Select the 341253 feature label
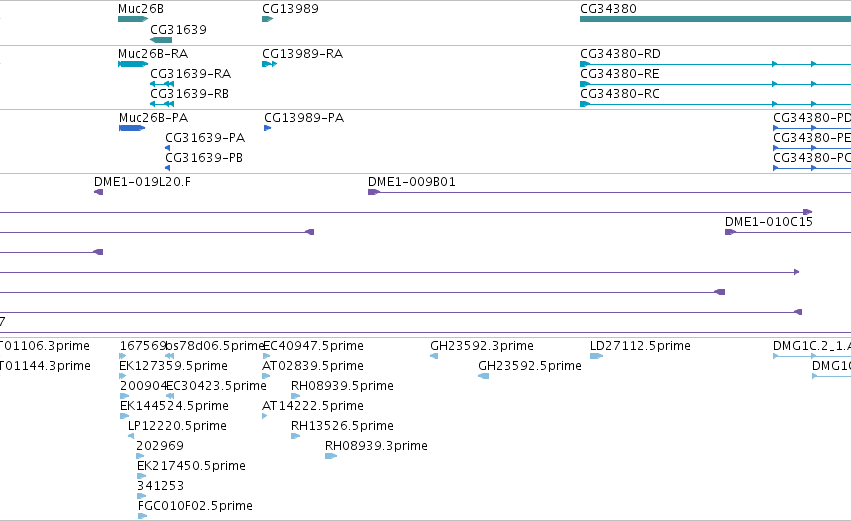The image size is (851, 521). click(x=161, y=486)
